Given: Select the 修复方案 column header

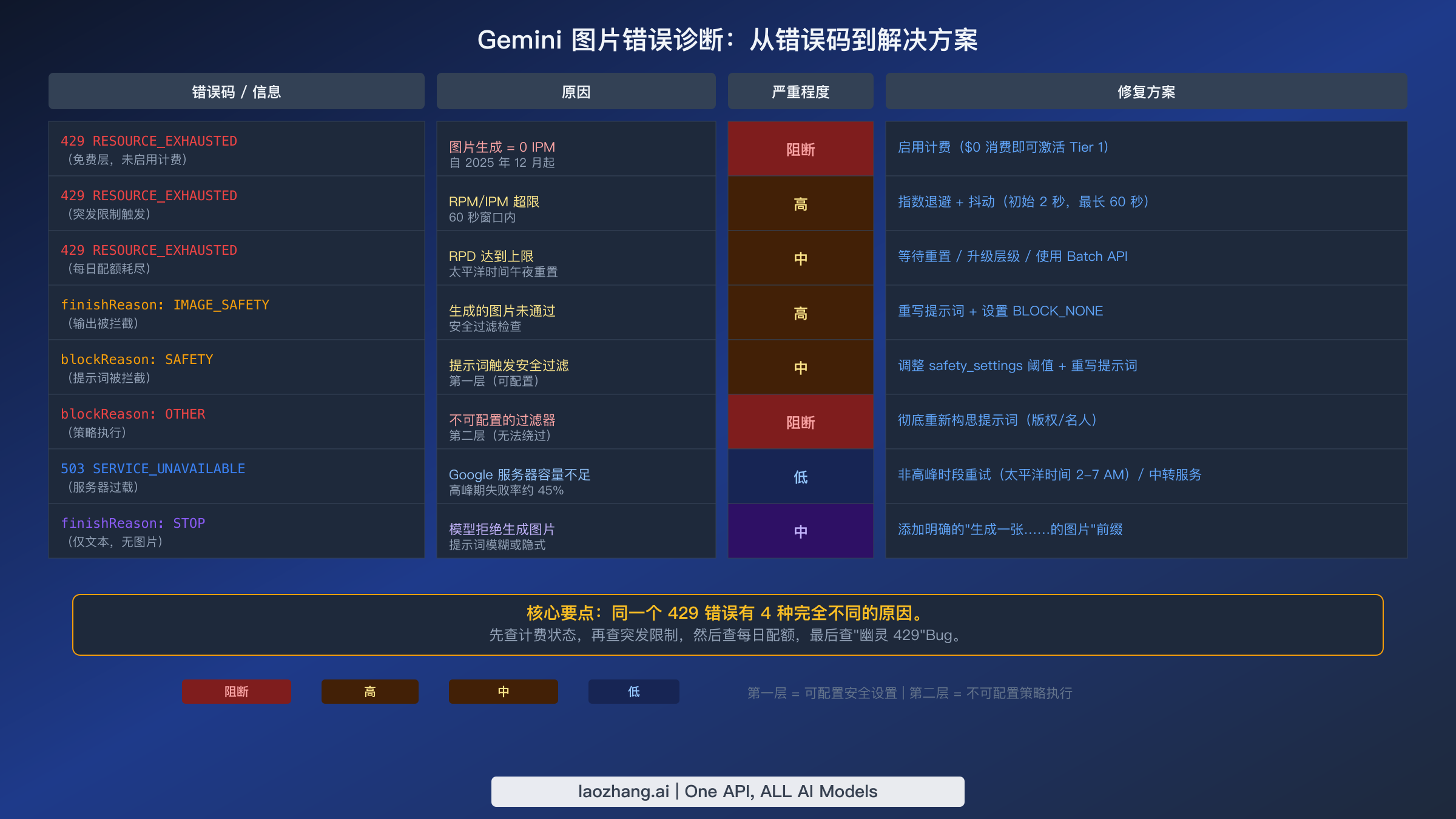Looking at the screenshot, I should 1145,91.
